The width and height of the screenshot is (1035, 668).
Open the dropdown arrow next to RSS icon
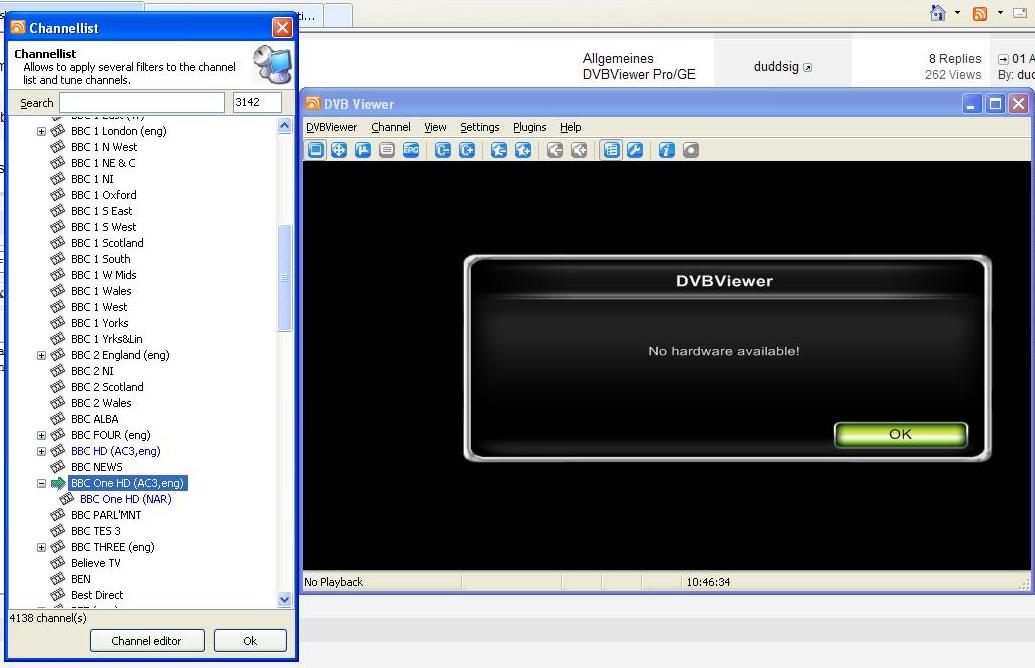pos(1000,13)
